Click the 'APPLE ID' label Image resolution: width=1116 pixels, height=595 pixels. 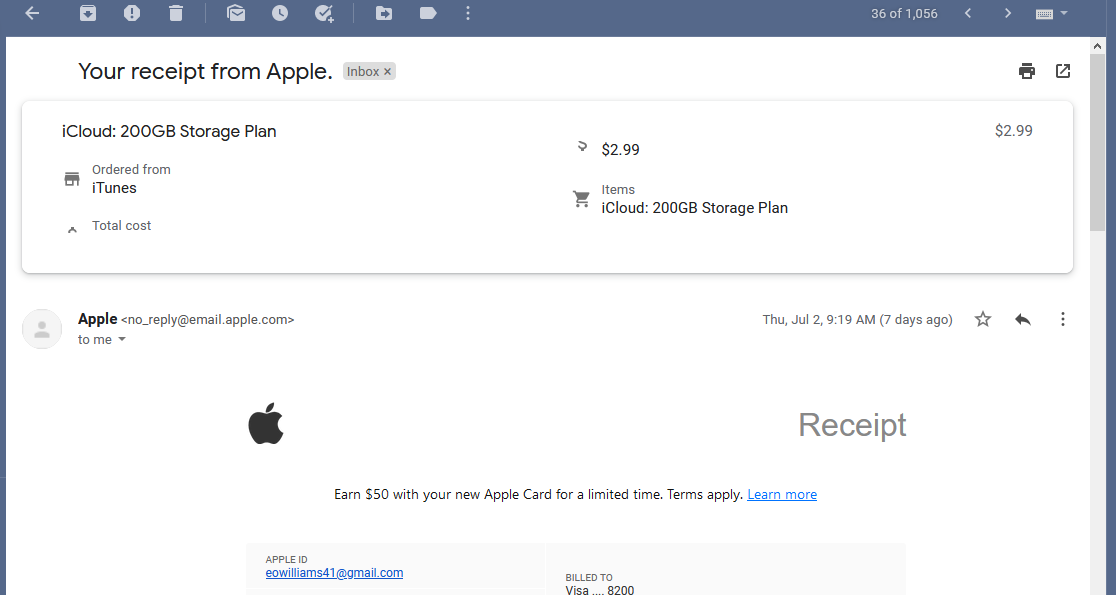[286, 559]
